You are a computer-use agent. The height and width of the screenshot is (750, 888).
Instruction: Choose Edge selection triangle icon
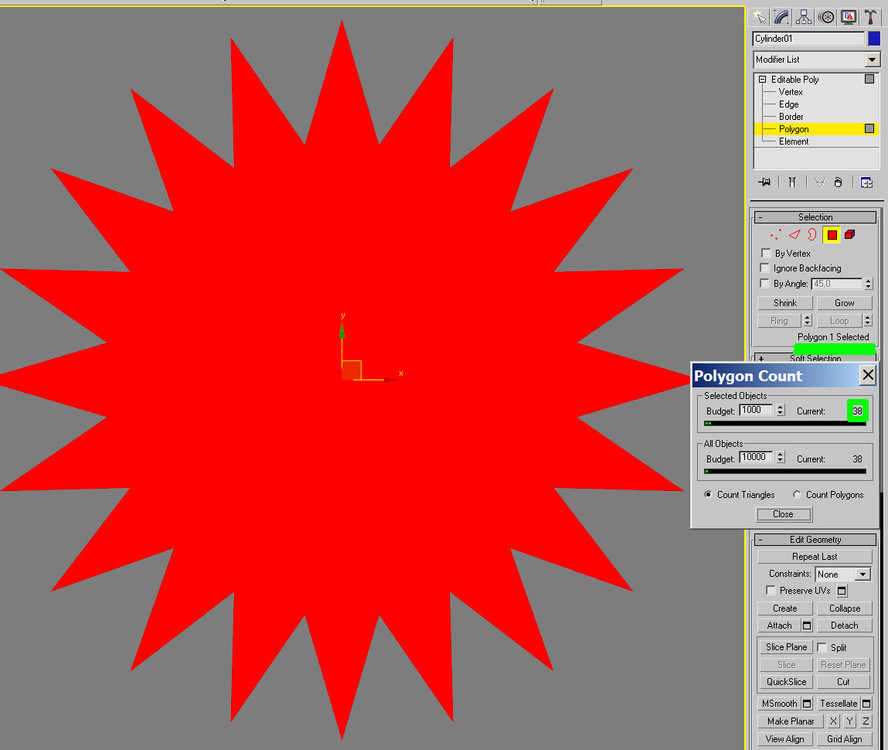click(x=795, y=235)
